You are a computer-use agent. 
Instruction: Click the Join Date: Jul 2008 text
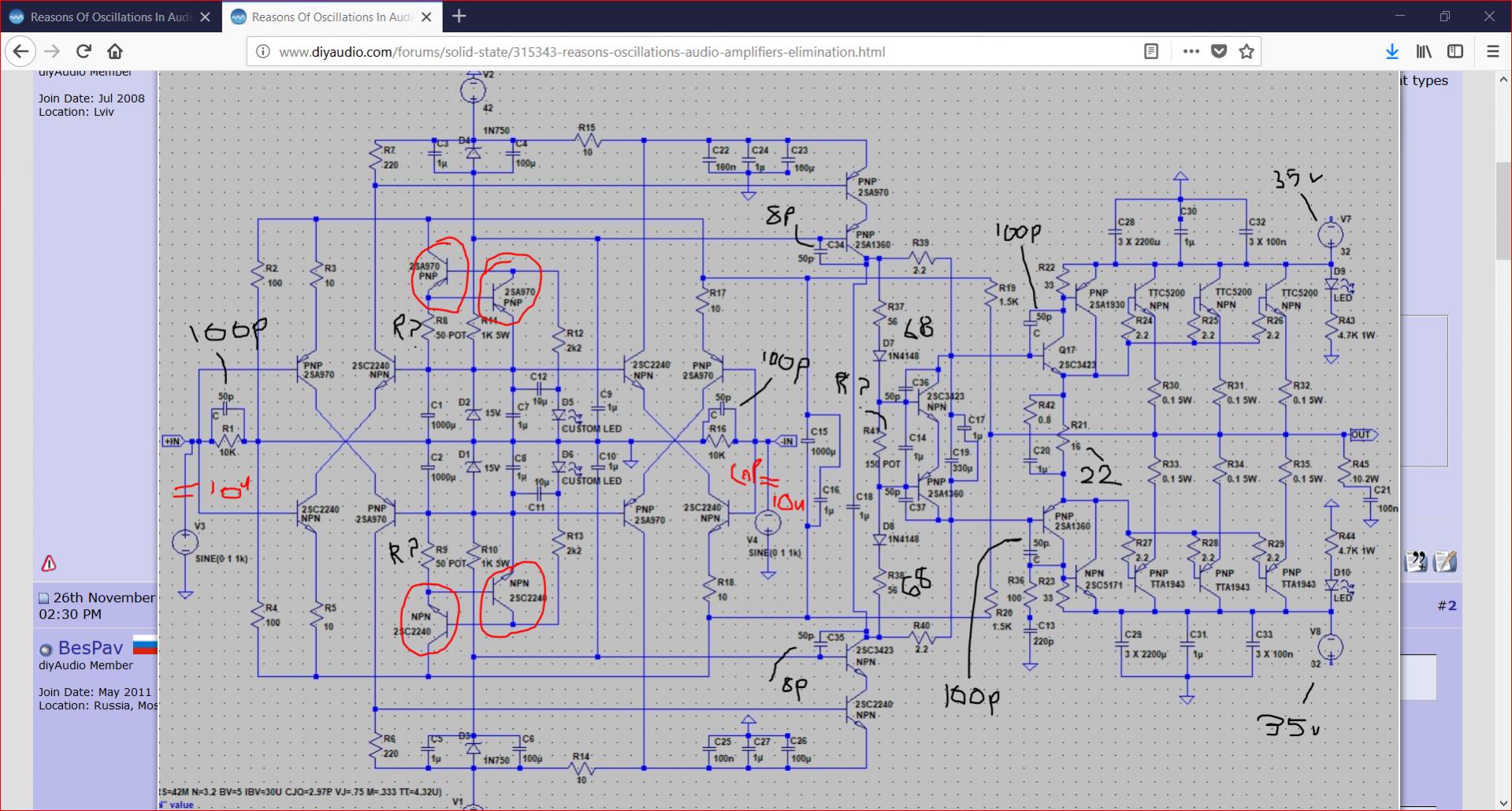91,99
